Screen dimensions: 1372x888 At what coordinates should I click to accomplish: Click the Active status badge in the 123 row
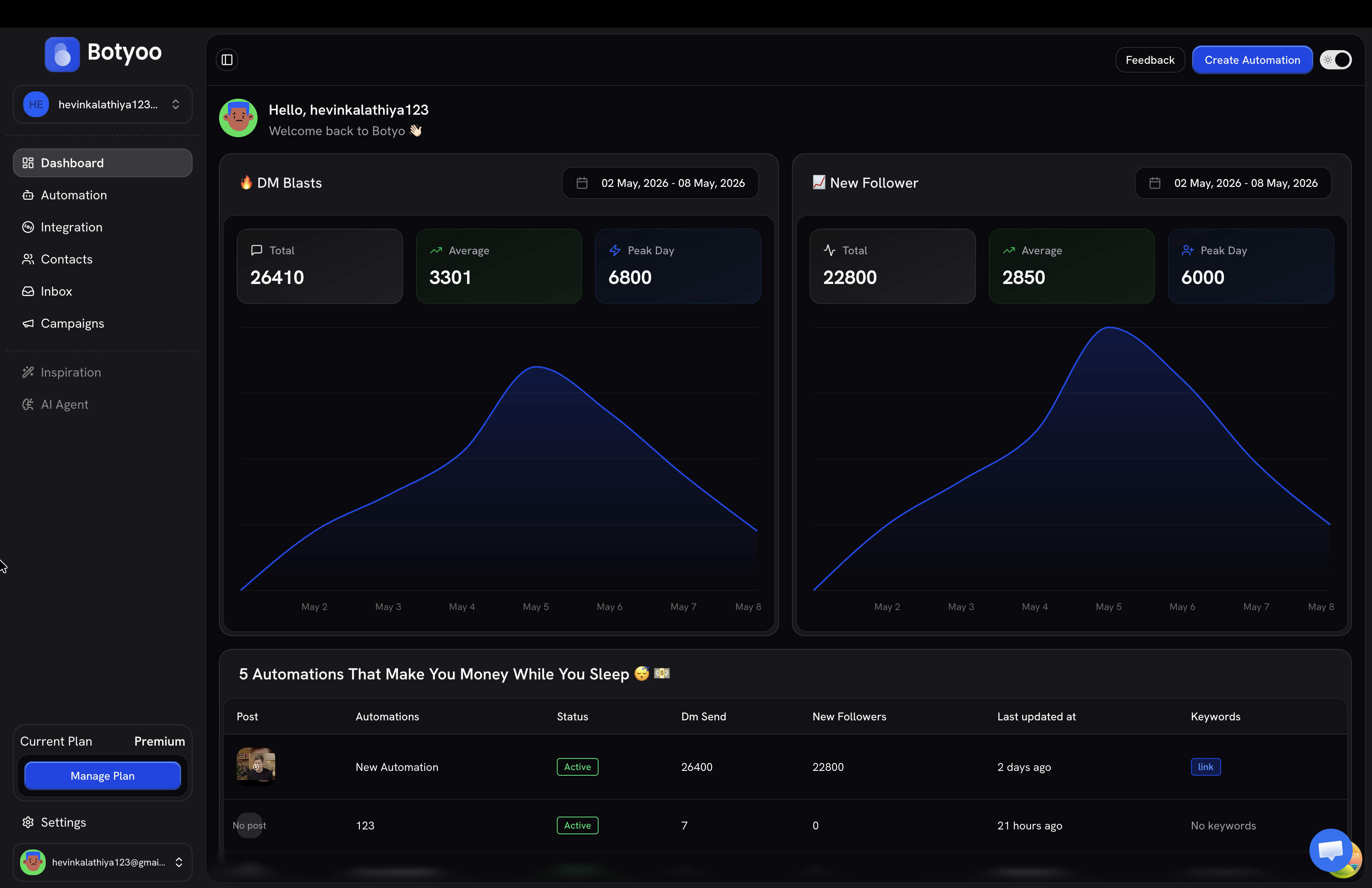coord(578,825)
